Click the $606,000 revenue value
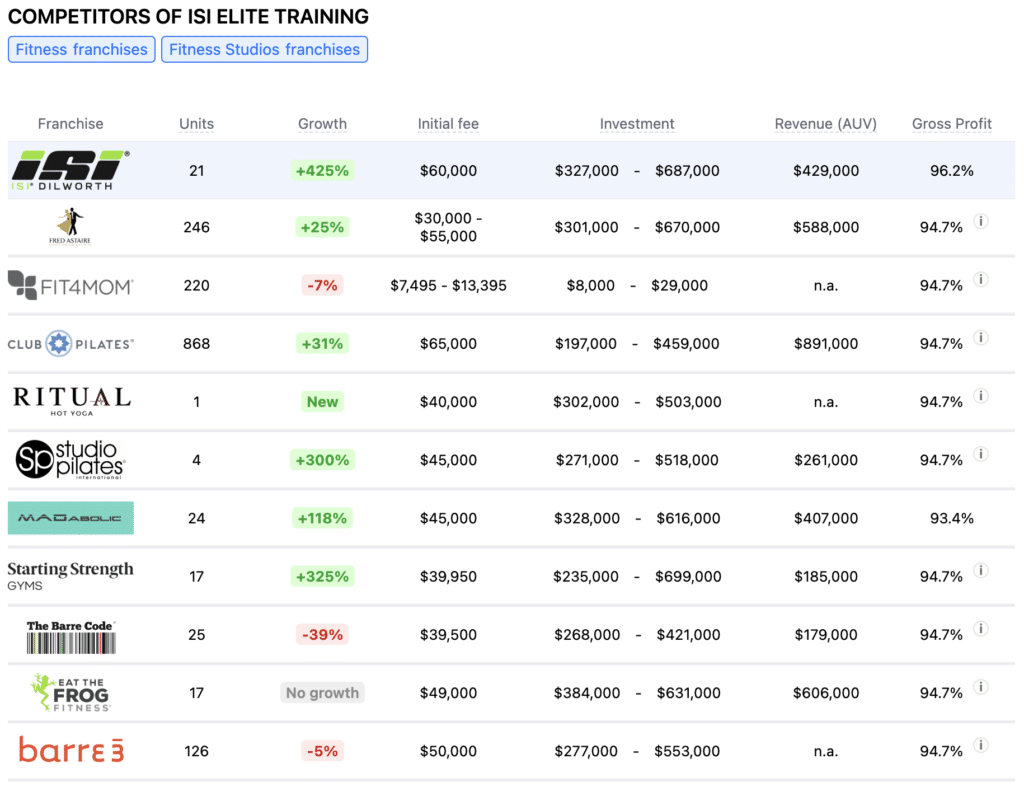 pos(825,692)
